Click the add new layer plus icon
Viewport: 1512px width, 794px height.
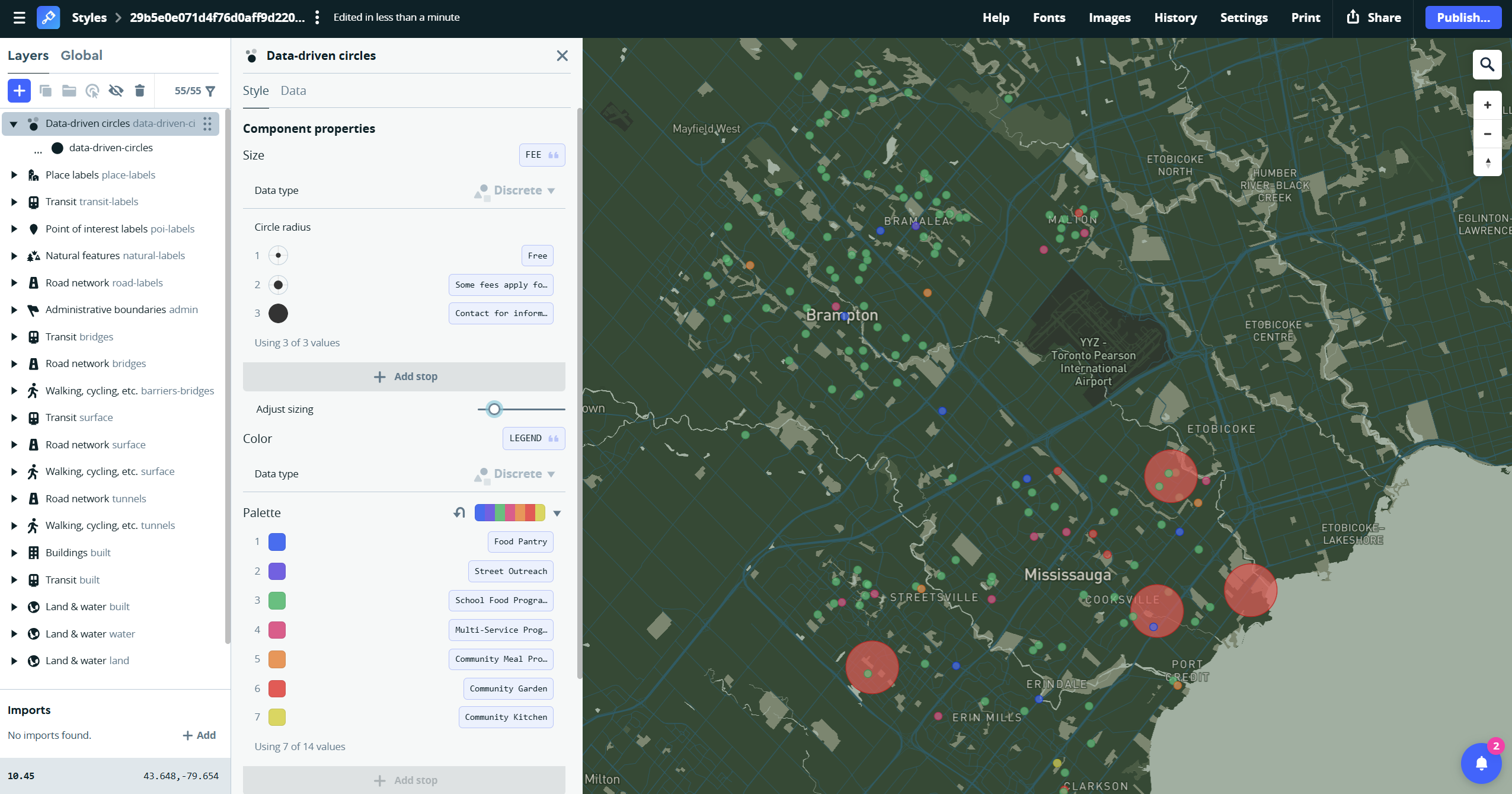[19, 91]
